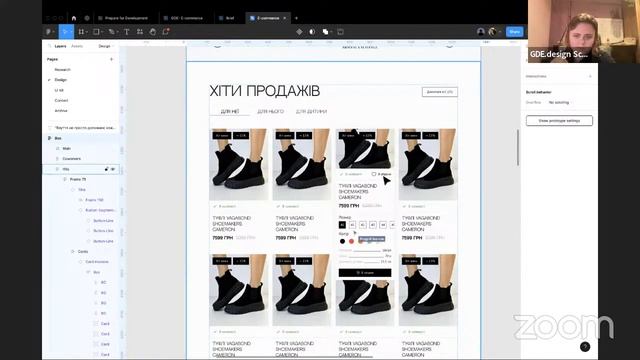Click the Create component diamond icon
This screenshot has height=360, width=640.
coord(299,31)
